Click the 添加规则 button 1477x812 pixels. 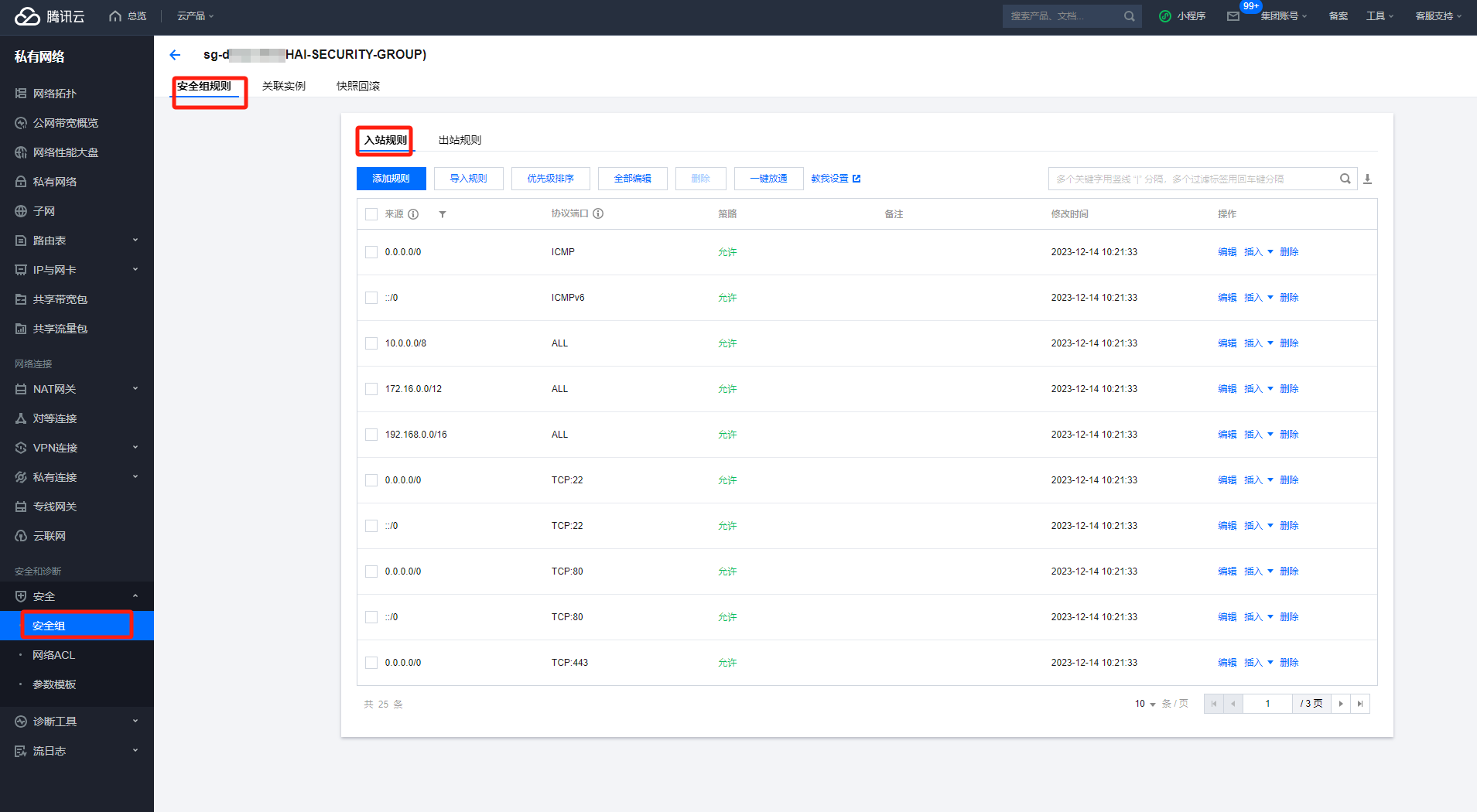[391, 179]
